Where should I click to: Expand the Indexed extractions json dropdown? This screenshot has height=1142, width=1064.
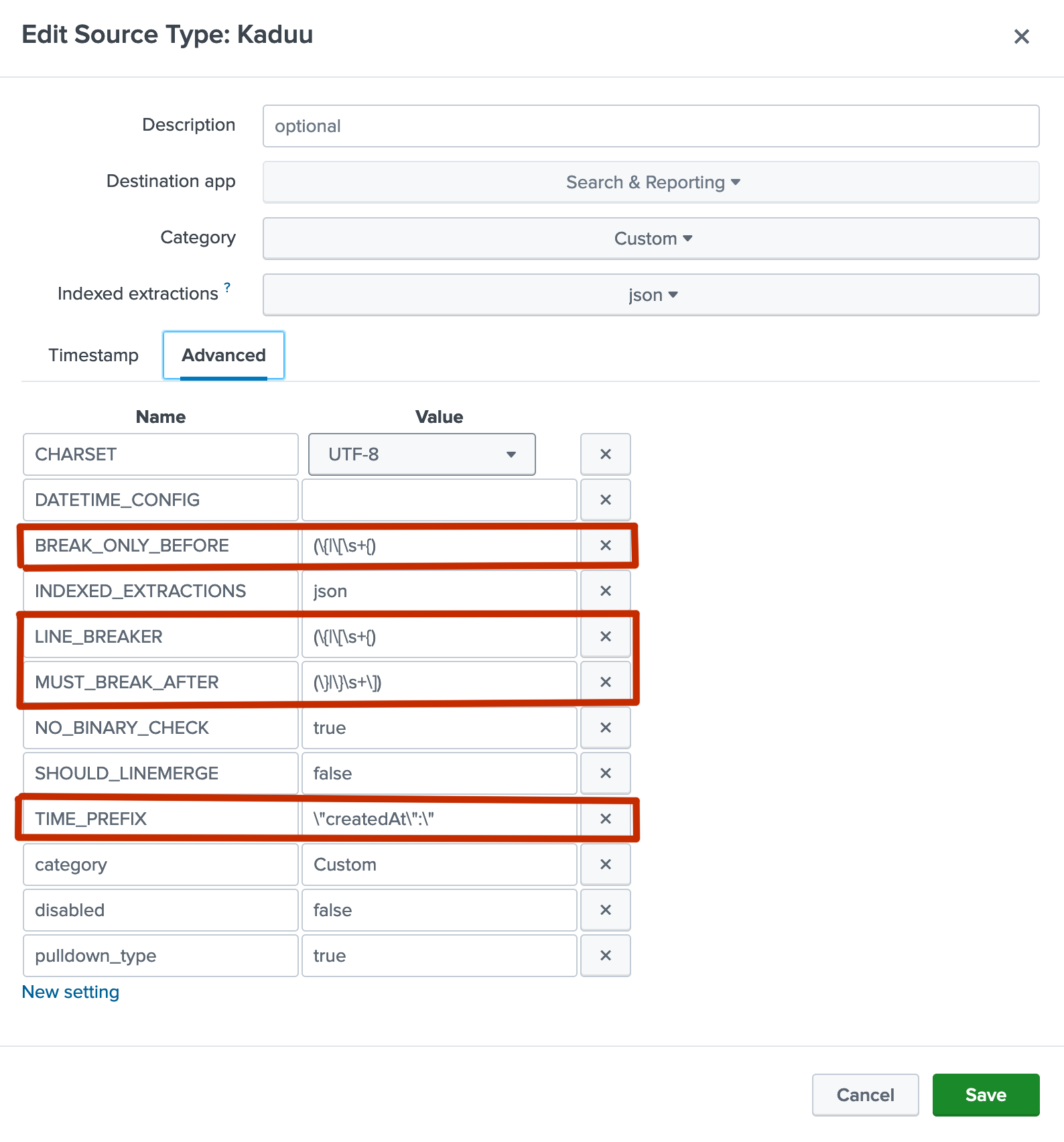click(x=651, y=295)
